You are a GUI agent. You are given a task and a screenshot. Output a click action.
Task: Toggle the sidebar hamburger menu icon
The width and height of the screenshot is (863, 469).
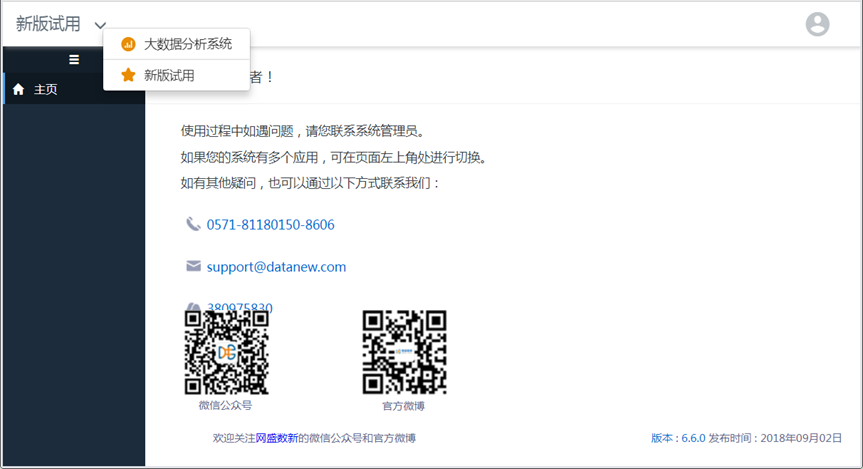coord(74,60)
